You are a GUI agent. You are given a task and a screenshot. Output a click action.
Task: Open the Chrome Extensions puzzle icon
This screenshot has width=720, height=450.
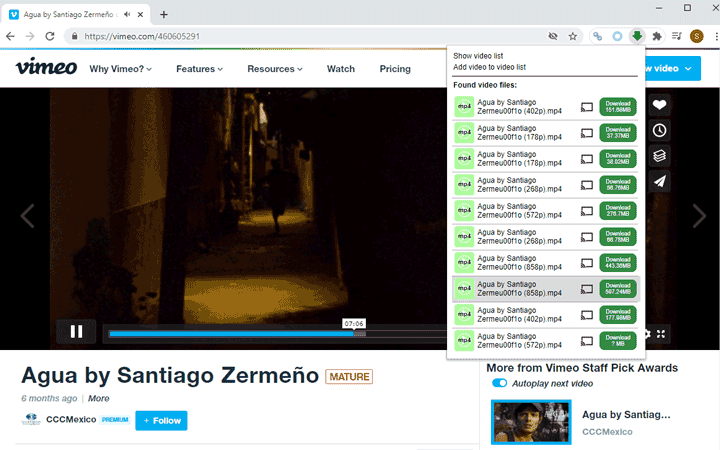coord(657,36)
